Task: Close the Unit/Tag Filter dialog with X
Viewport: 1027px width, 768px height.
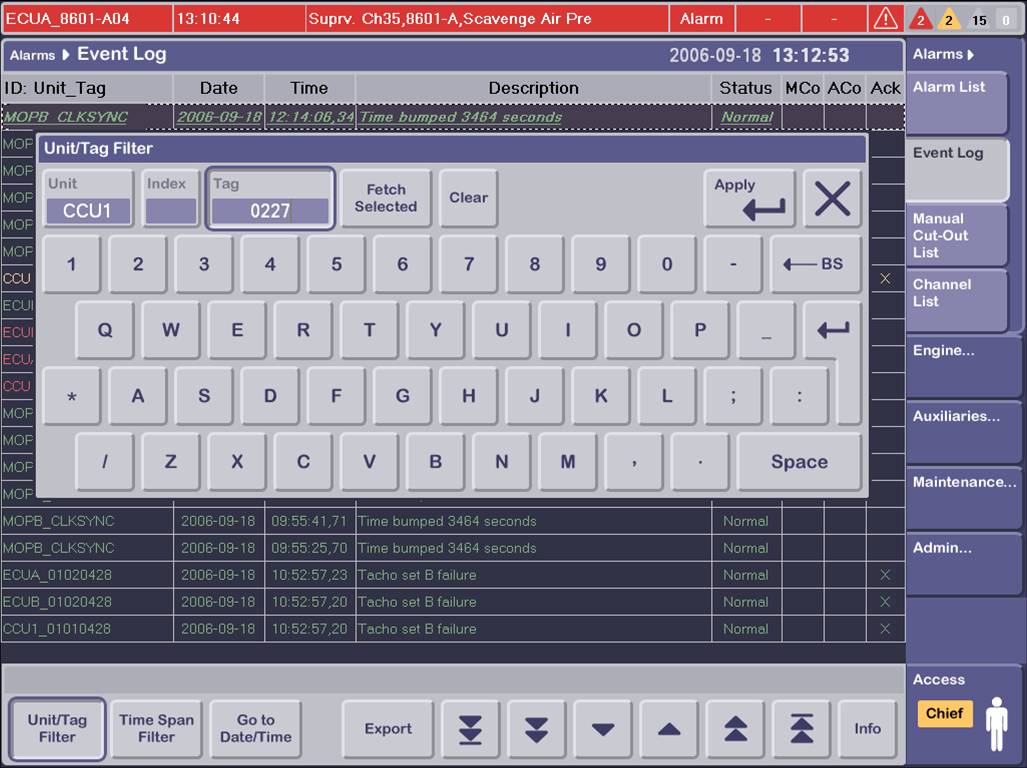Action: (832, 199)
